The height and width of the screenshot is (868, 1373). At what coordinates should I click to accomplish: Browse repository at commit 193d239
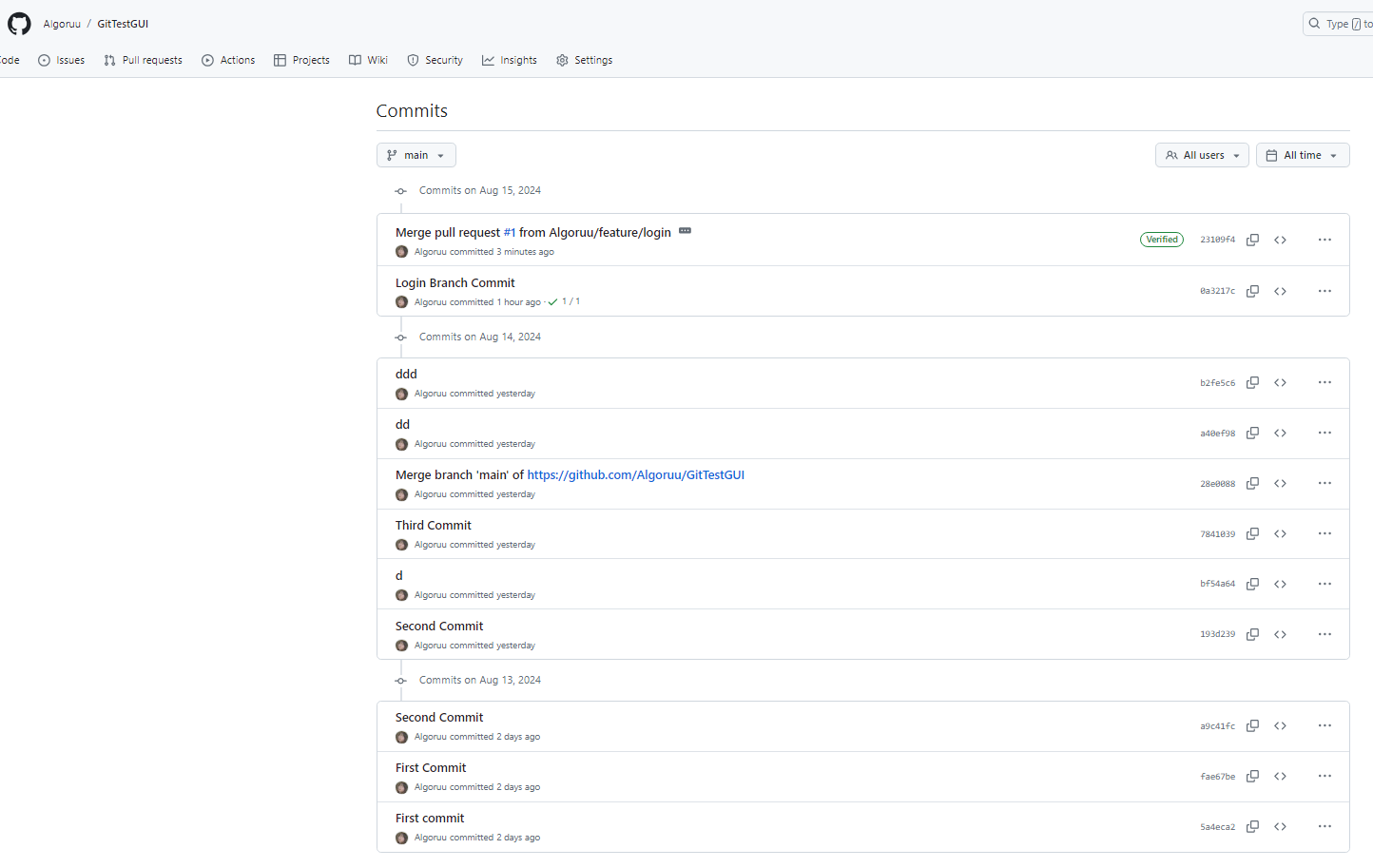point(1280,634)
